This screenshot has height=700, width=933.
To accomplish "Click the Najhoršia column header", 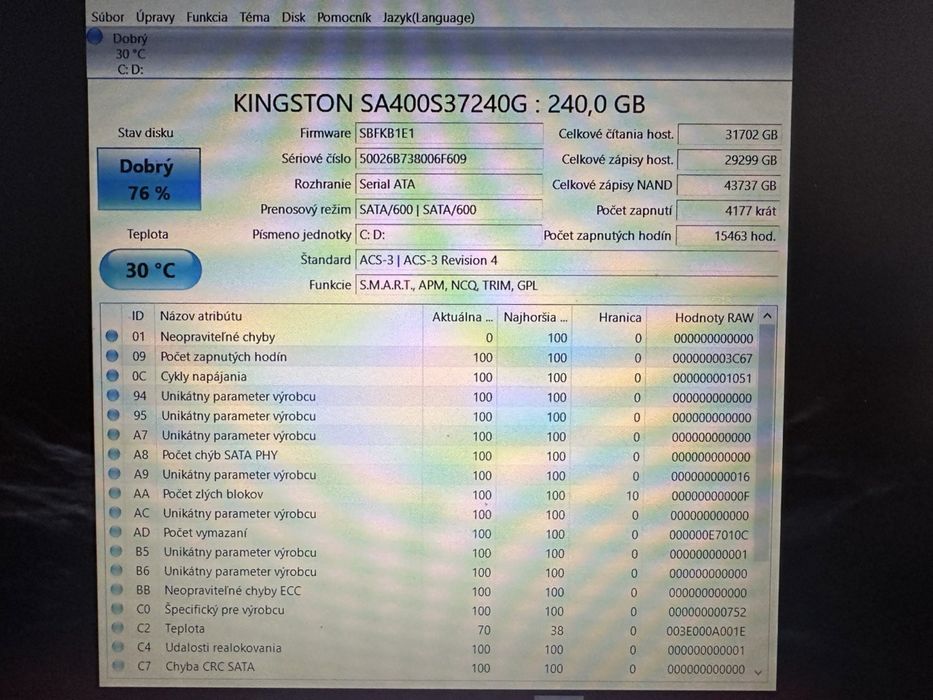I will (535, 317).
